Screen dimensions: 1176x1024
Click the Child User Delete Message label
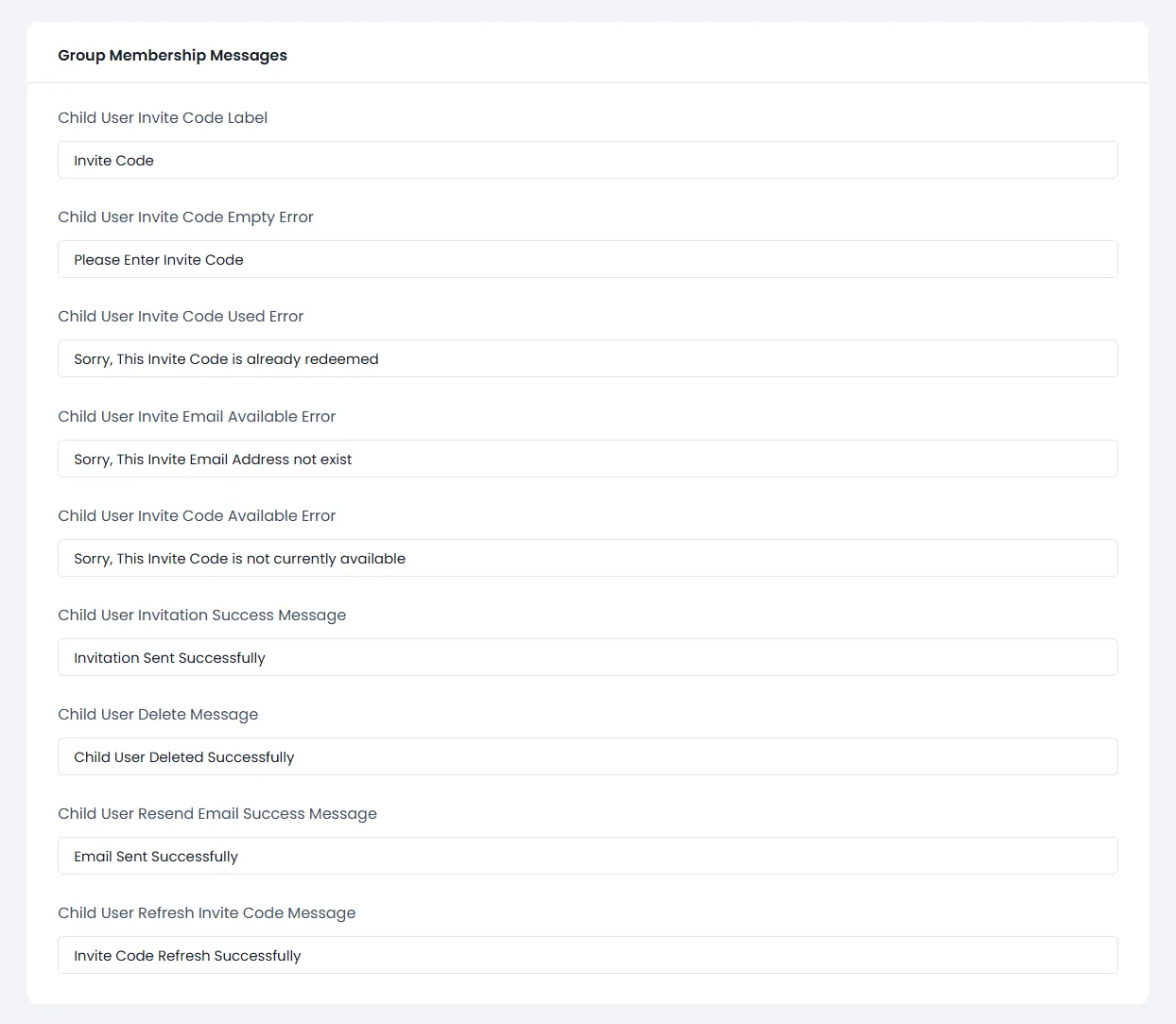tap(158, 714)
